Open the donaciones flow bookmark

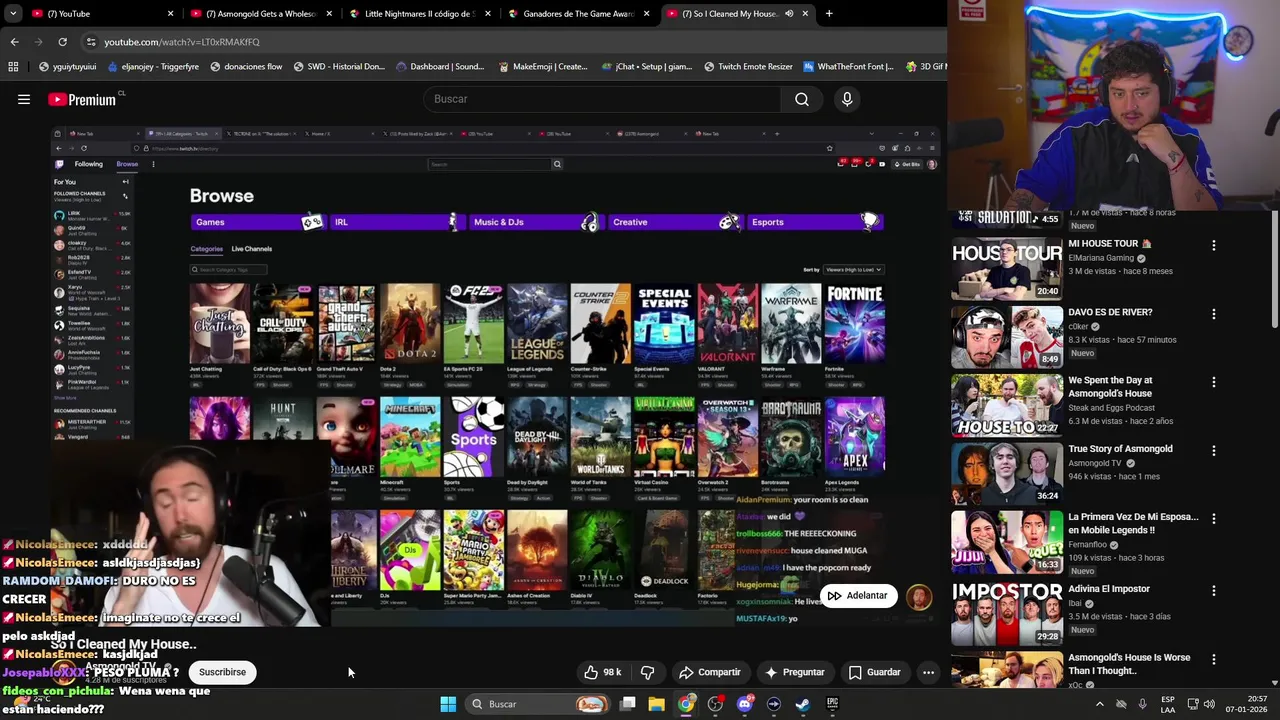point(246,67)
